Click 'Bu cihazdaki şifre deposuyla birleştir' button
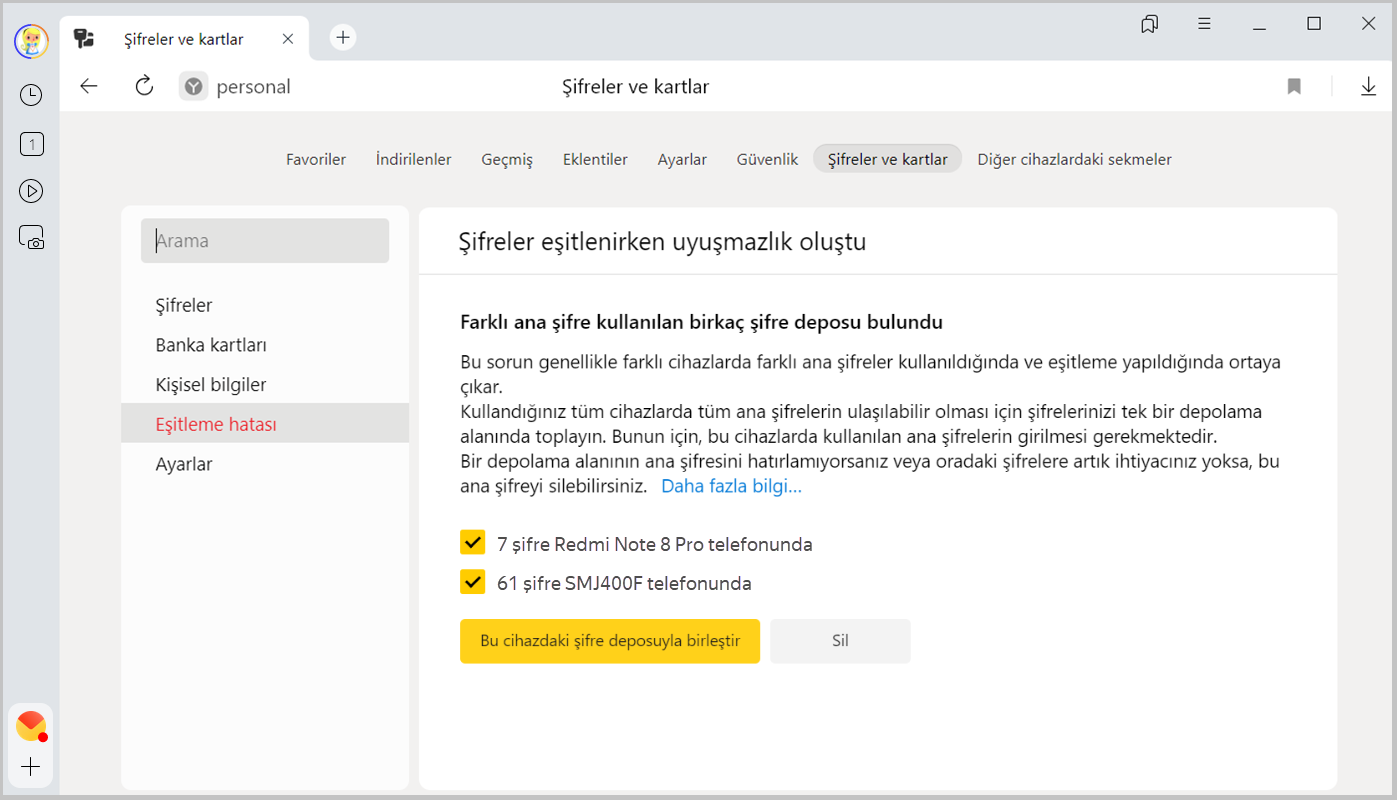This screenshot has width=1397, height=800. pos(609,641)
